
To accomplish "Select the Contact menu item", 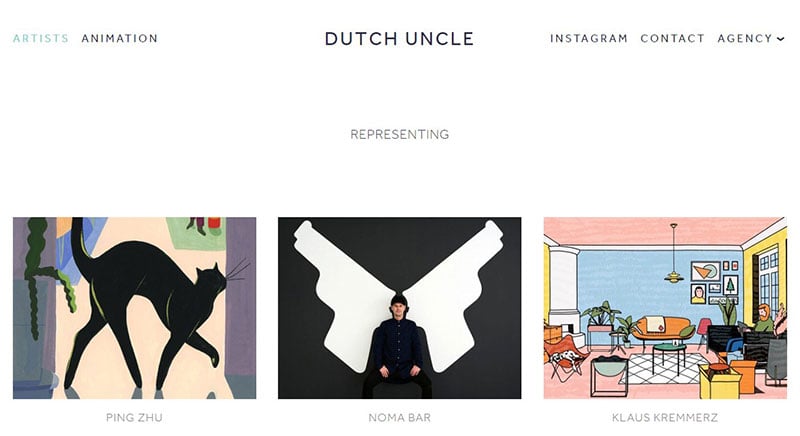I will pyautogui.click(x=672, y=38).
